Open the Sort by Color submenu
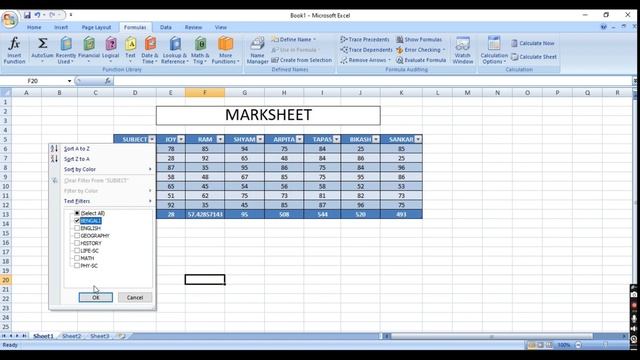Viewport: 640px width, 360px height. point(102,169)
